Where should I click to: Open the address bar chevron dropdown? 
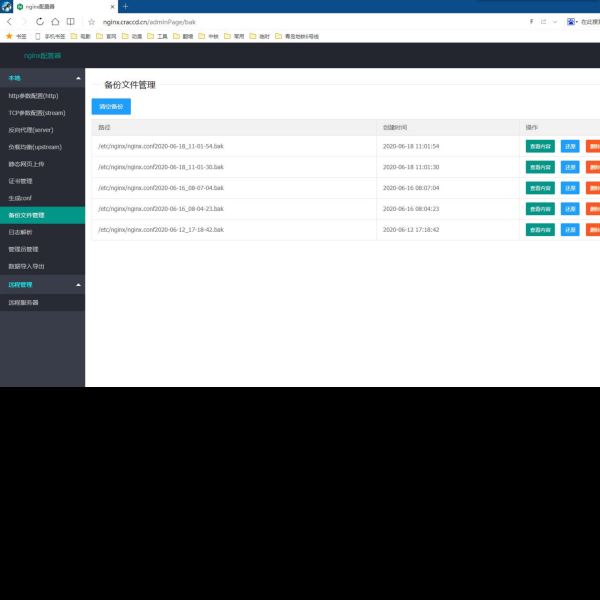tap(555, 22)
